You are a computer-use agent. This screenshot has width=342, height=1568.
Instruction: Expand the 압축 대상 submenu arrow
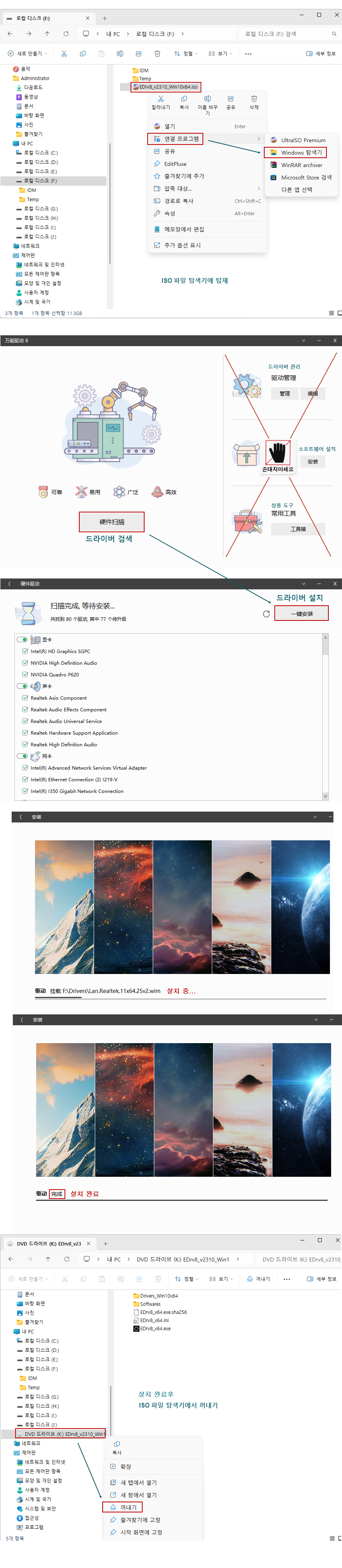258,189
